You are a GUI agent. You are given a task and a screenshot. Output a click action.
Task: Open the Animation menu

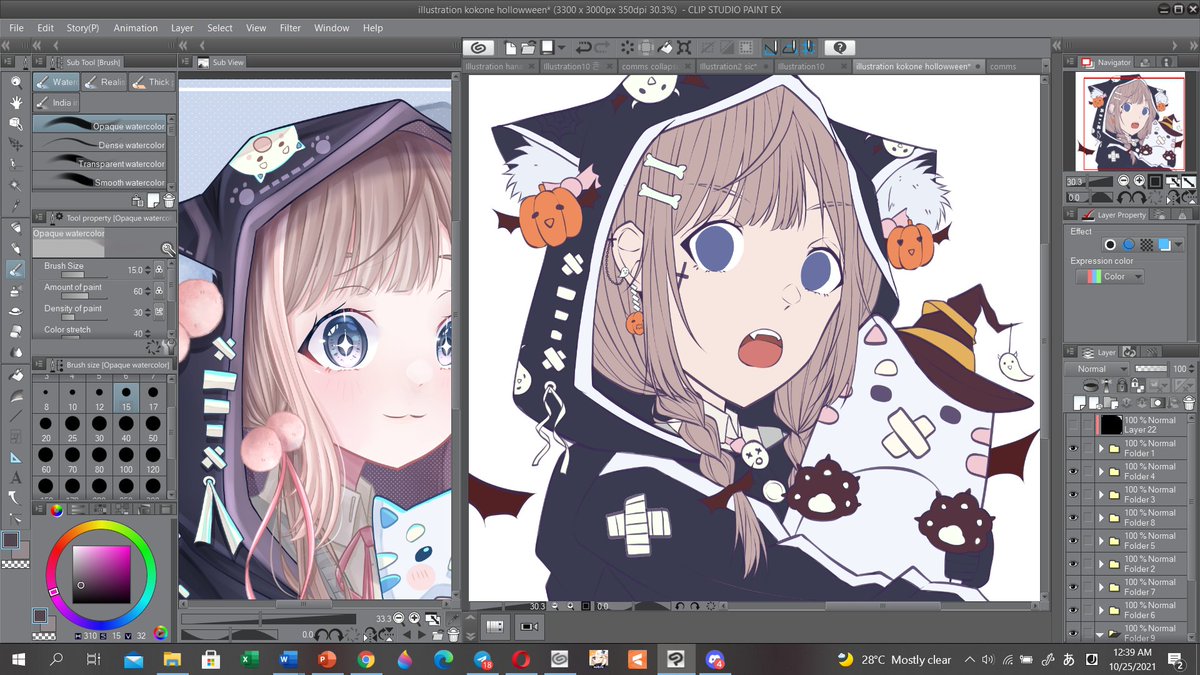click(135, 28)
